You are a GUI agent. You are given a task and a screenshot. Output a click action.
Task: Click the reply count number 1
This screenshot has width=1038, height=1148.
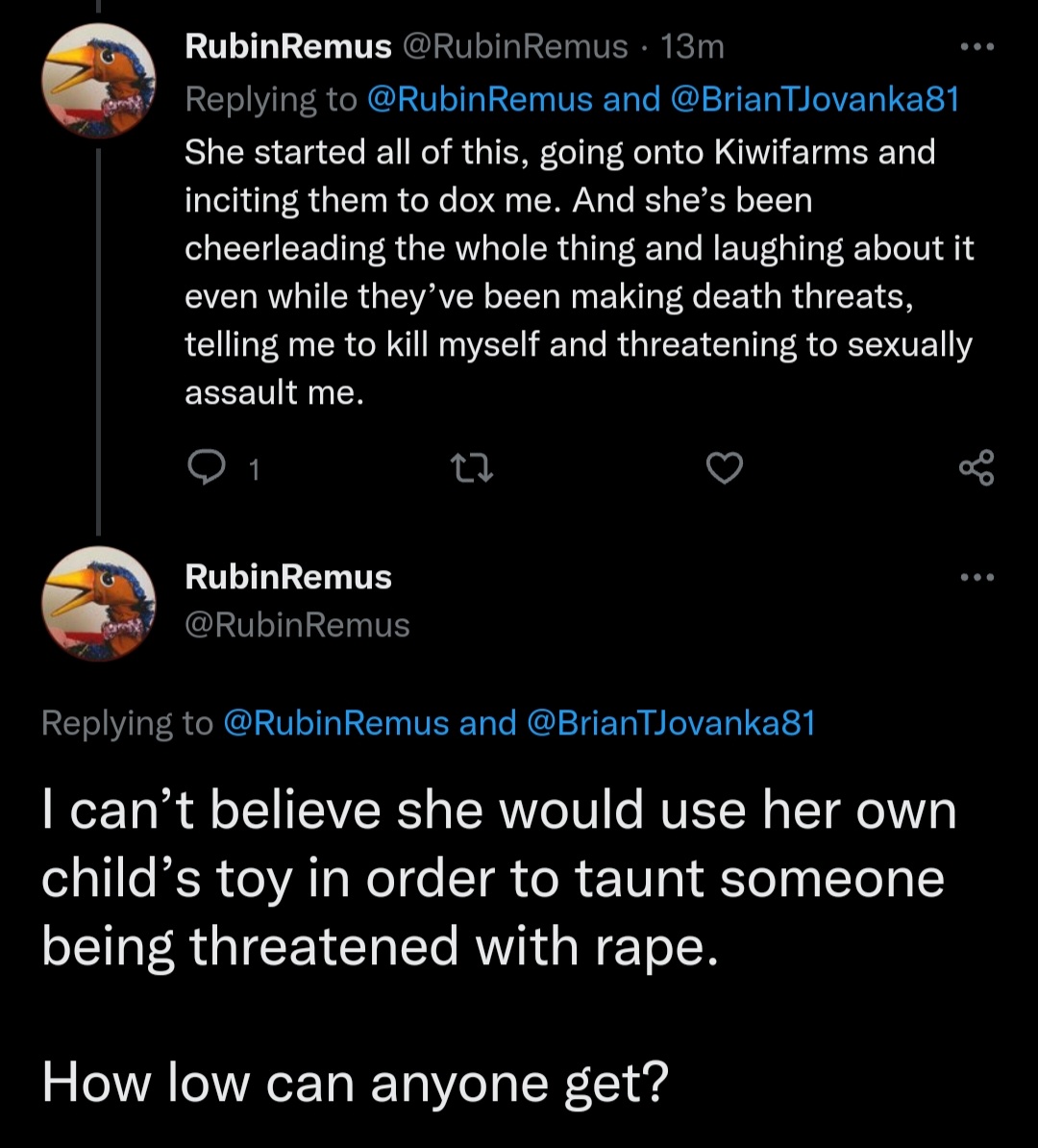[254, 470]
